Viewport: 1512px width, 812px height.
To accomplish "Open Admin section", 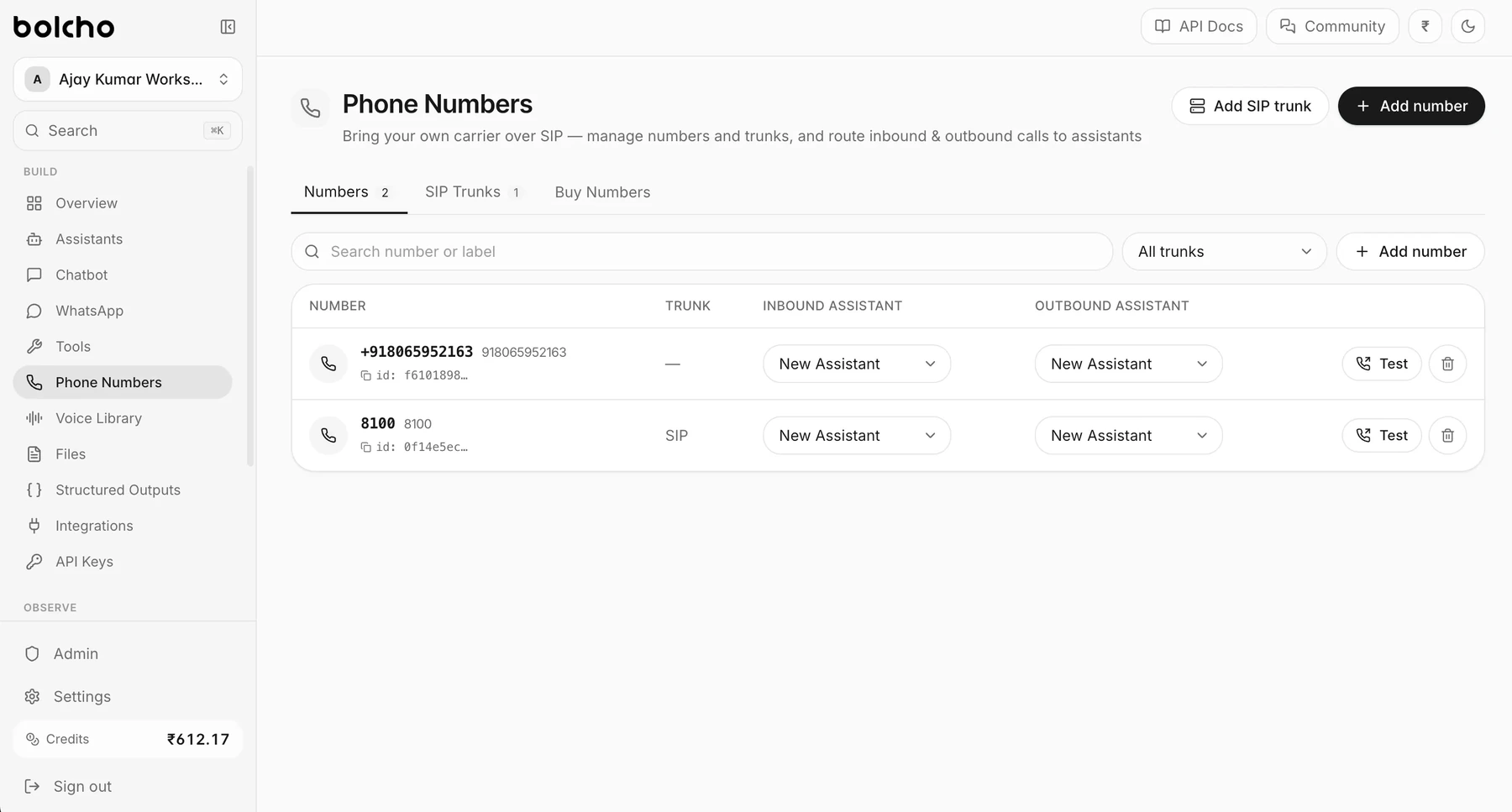I will click(x=128, y=654).
